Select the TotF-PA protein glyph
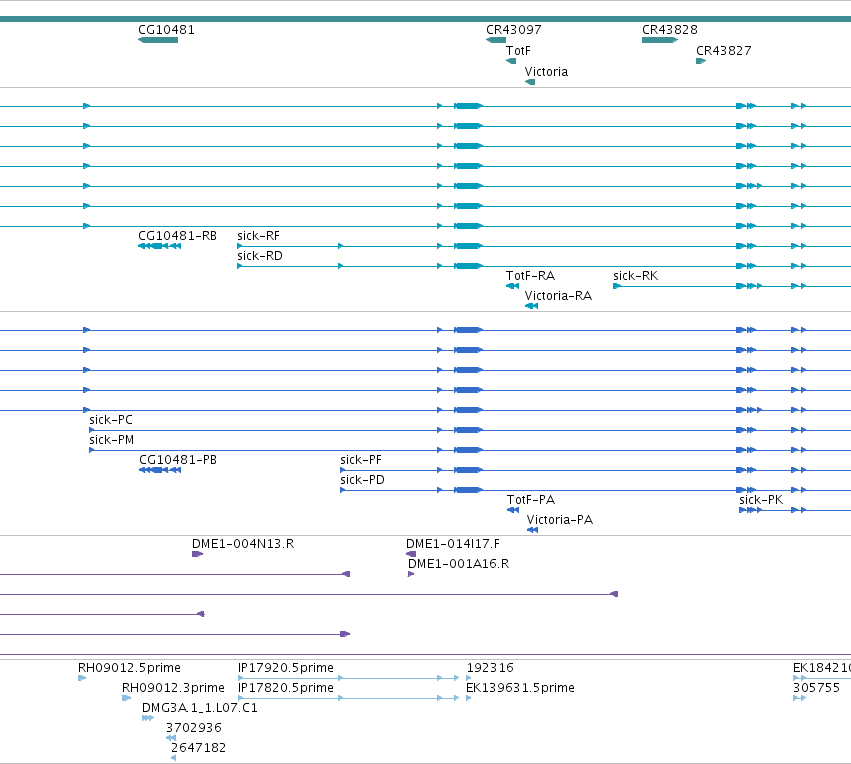Viewport: 851px width, 764px height. tap(513, 511)
